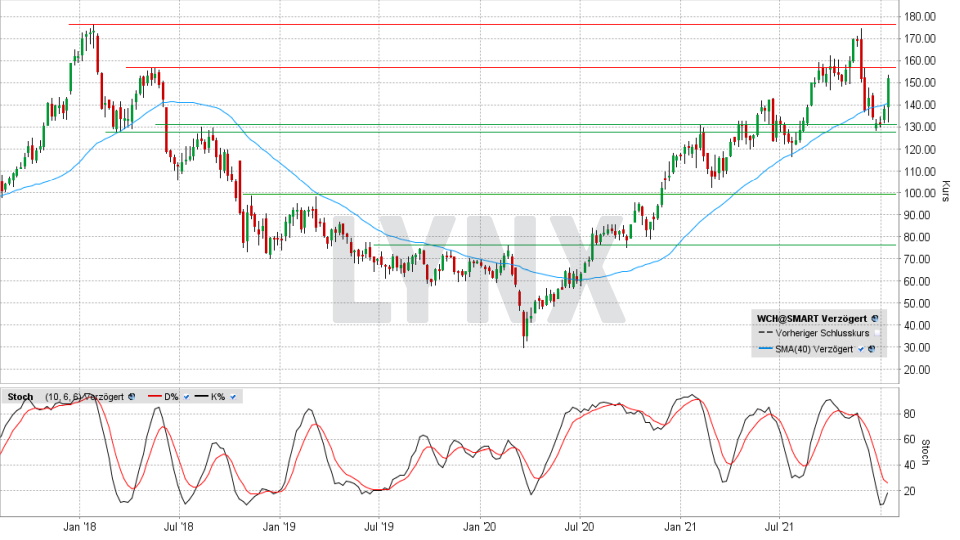960x540 pixels.
Task: Click the Jan '18 date axis label
Action: (x=80, y=527)
